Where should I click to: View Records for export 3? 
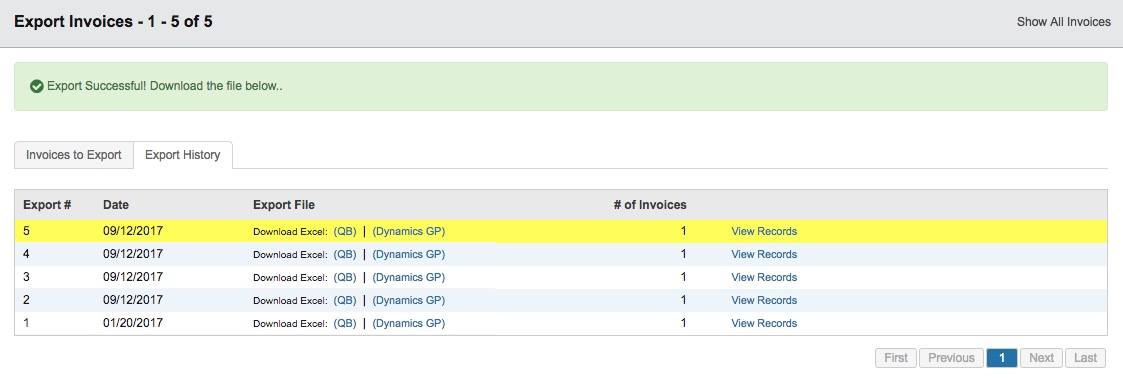click(764, 277)
